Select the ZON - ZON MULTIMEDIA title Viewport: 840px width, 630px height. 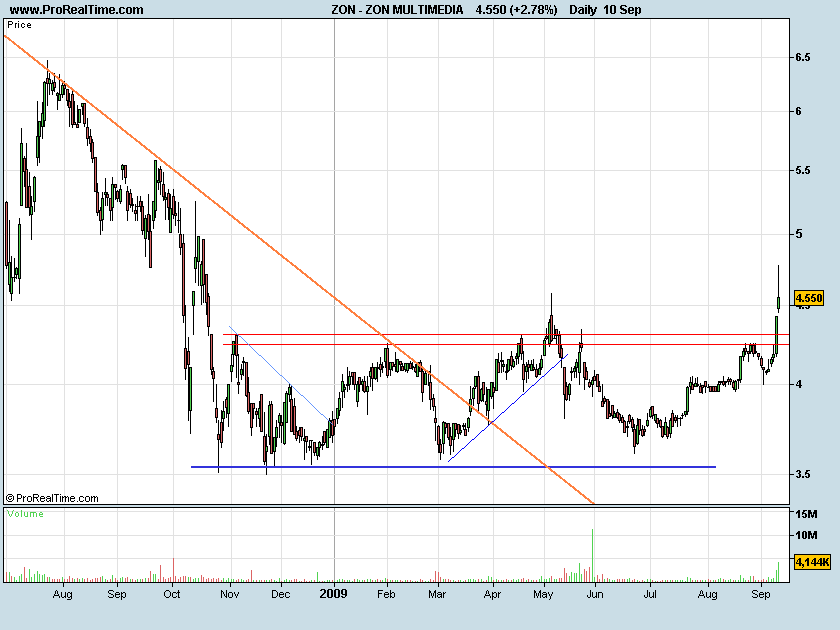coord(397,10)
